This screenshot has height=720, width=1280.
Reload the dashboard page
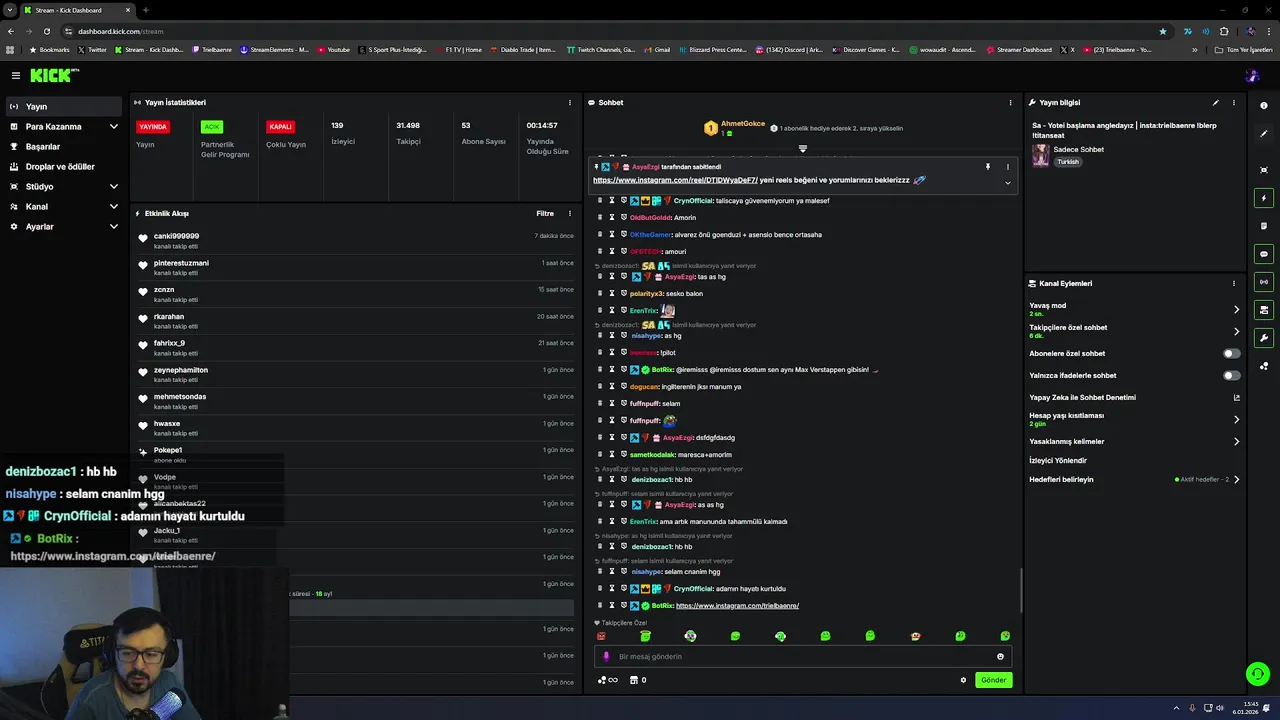coord(47,31)
